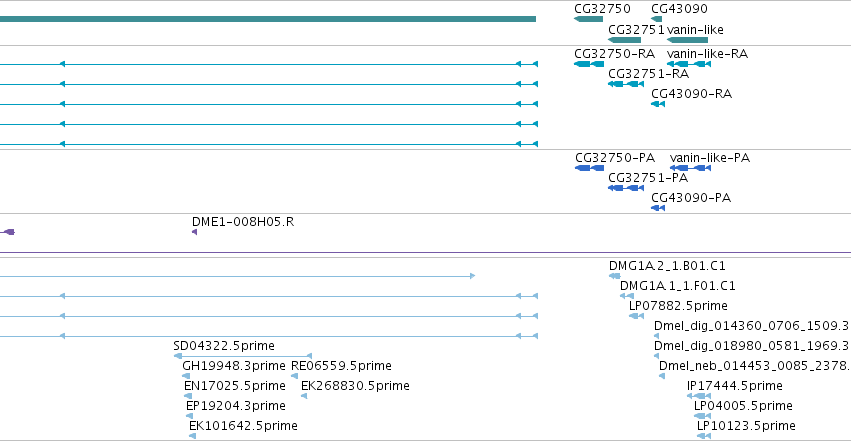This screenshot has width=851, height=441.
Task: Click the vanin-like-RA transcript glyph
Action: tap(689, 64)
